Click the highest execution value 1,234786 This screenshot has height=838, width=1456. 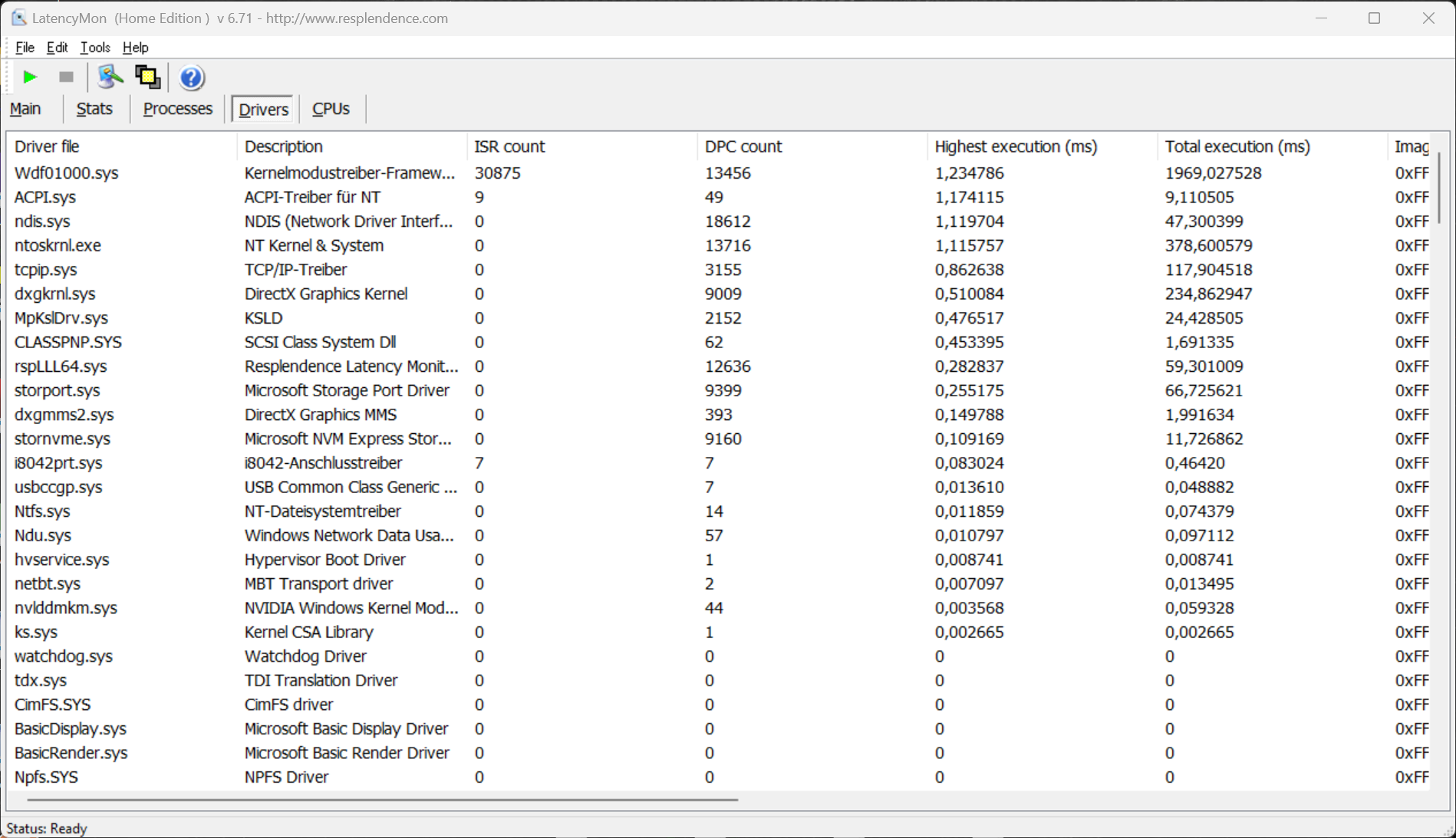(x=969, y=173)
